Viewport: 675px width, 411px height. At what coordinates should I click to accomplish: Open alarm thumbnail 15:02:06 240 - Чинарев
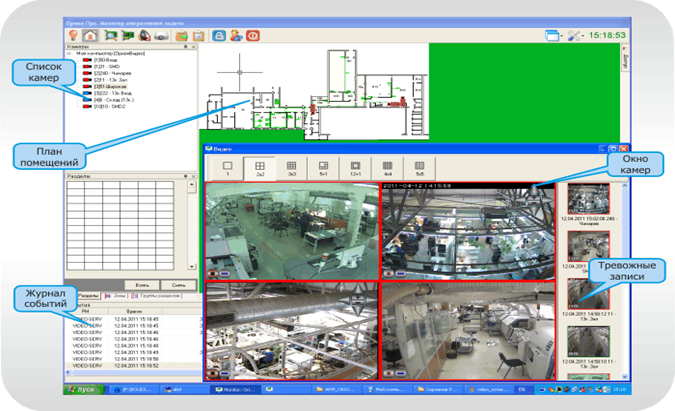click(x=588, y=199)
